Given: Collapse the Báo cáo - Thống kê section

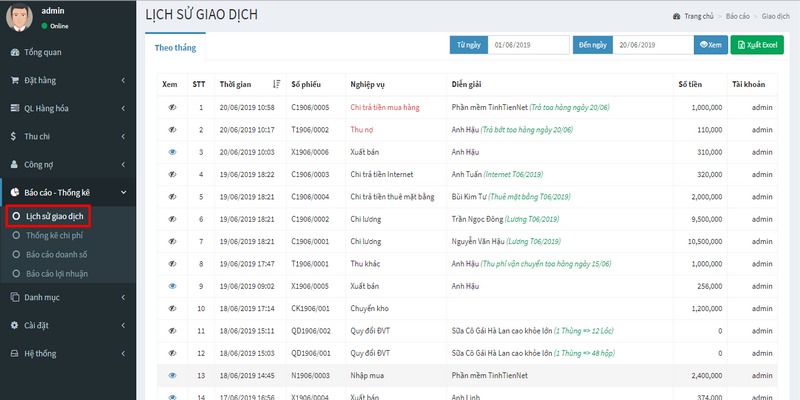Looking at the screenshot, I should pyautogui.click(x=123, y=192).
